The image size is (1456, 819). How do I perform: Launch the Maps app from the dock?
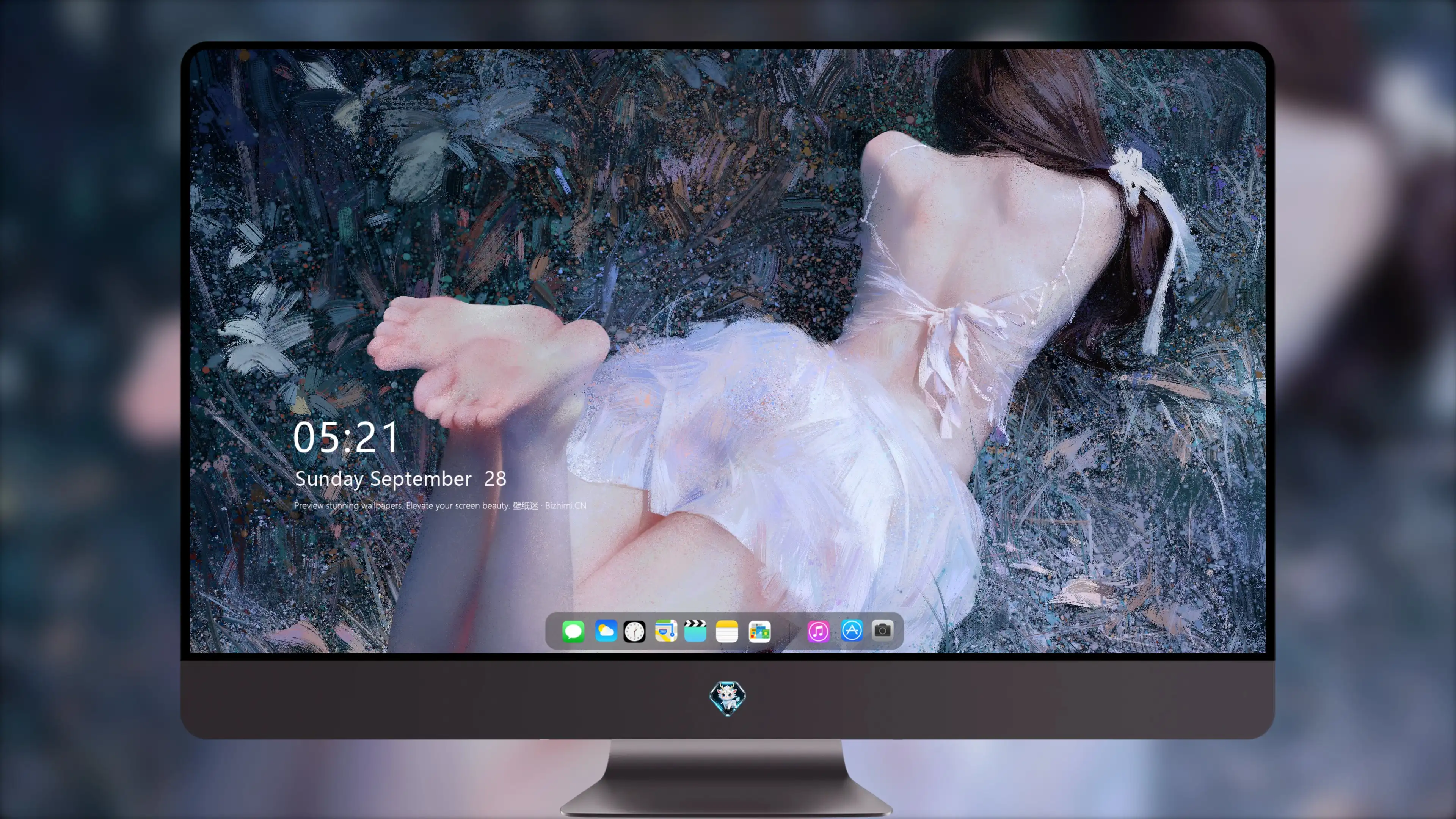[x=666, y=631]
